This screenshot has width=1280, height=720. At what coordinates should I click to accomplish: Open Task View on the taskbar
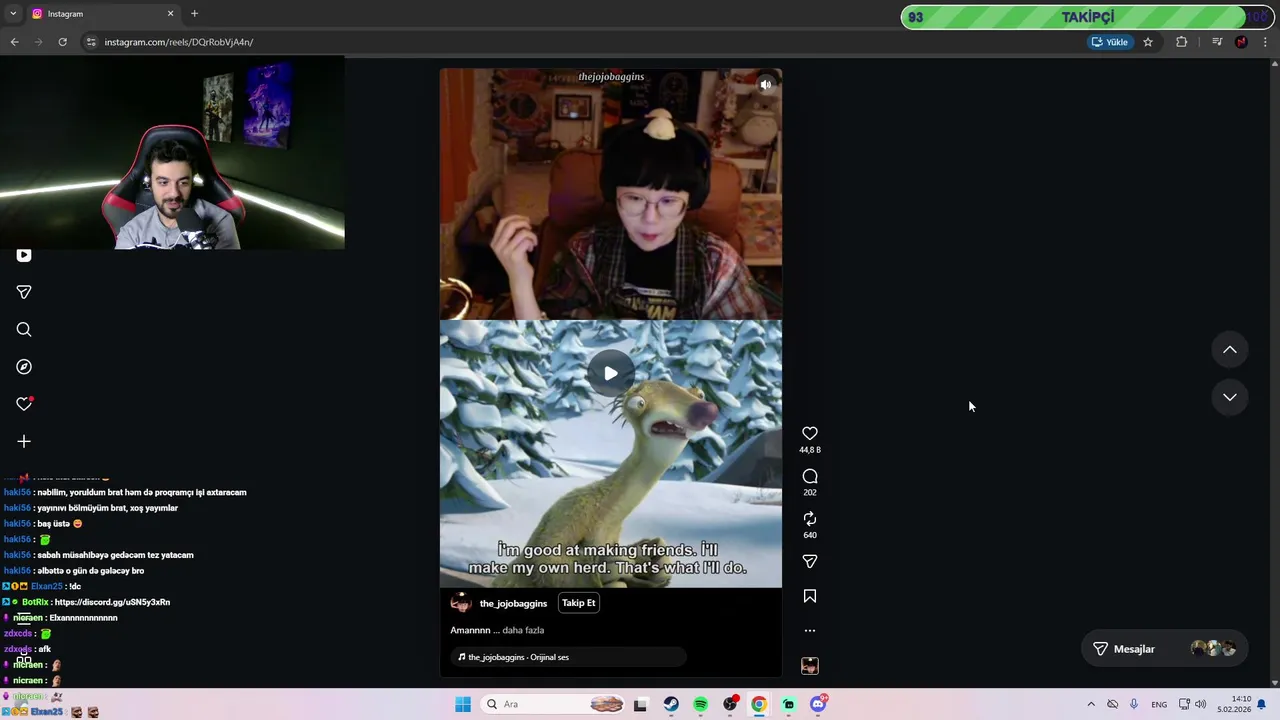tap(640, 704)
